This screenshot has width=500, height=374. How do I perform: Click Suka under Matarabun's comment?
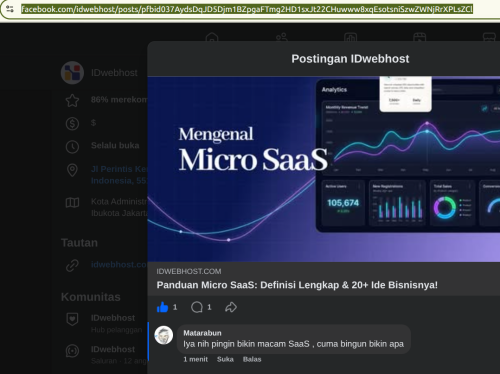tap(225, 359)
